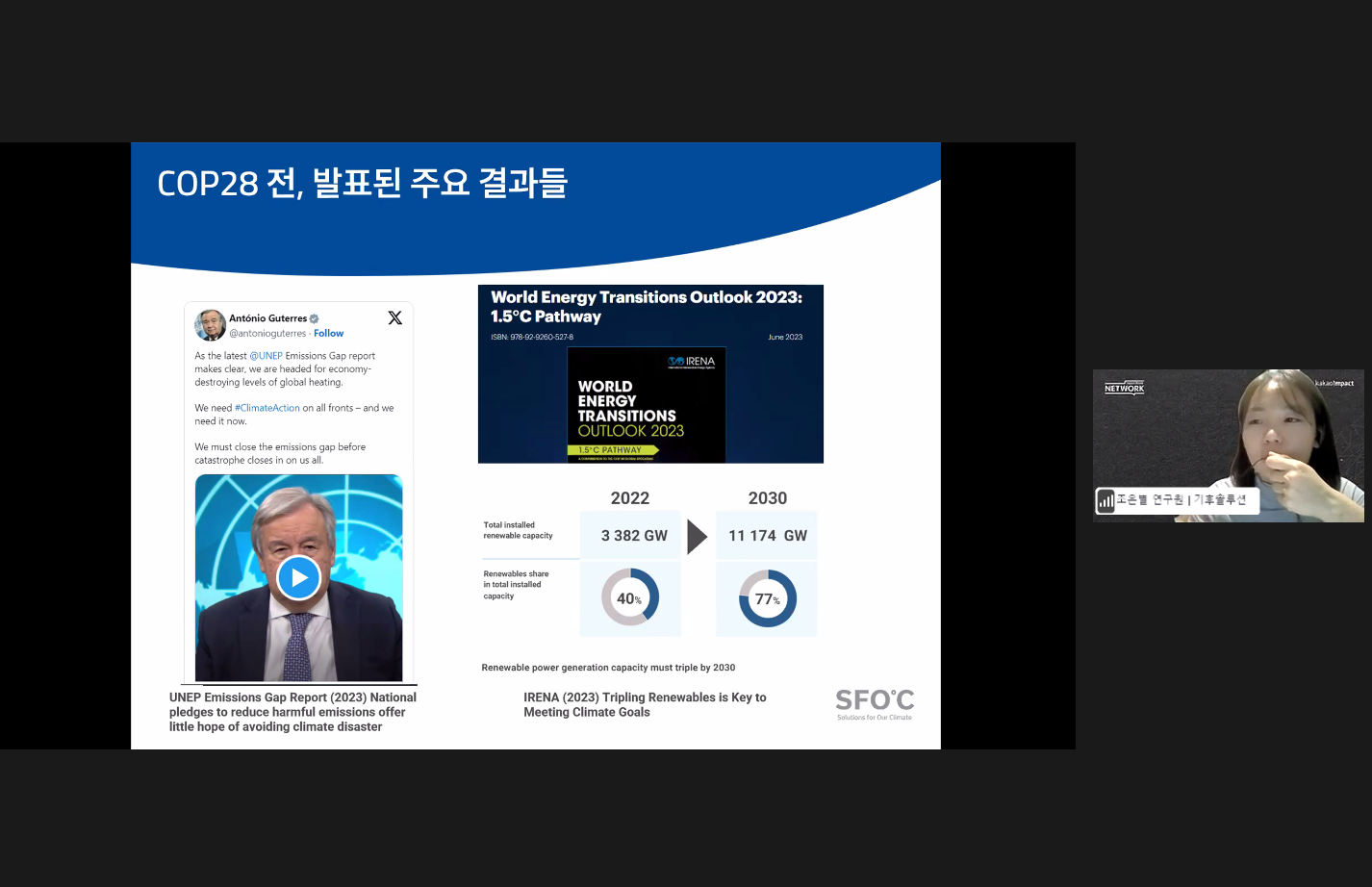
Task: Click the IRENA logo on report cover
Action: 692,362
